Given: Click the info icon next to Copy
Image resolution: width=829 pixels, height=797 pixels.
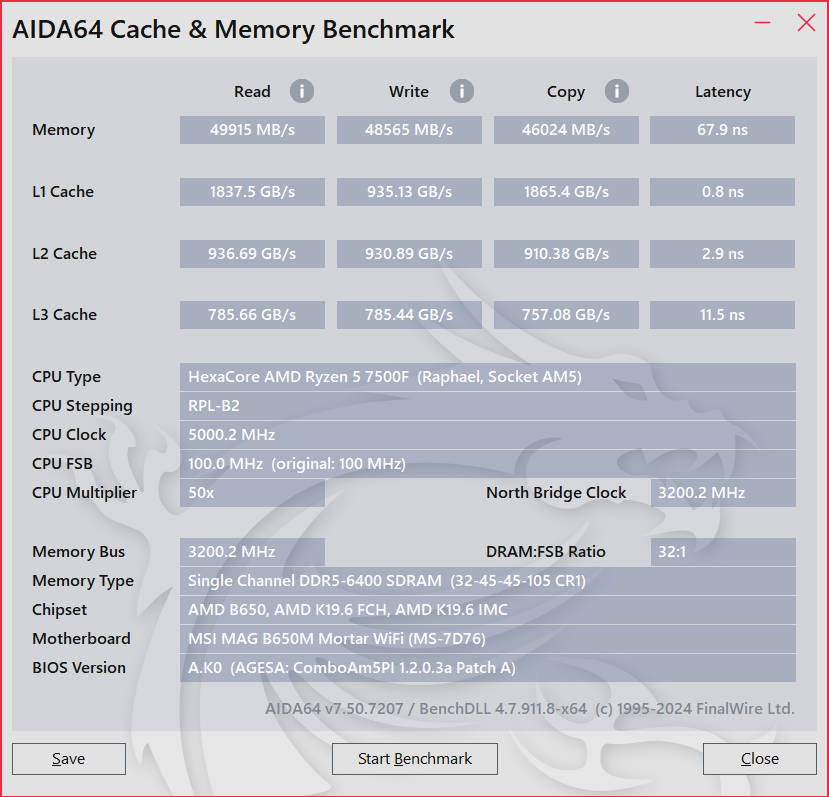Looking at the screenshot, I should point(616,91).
